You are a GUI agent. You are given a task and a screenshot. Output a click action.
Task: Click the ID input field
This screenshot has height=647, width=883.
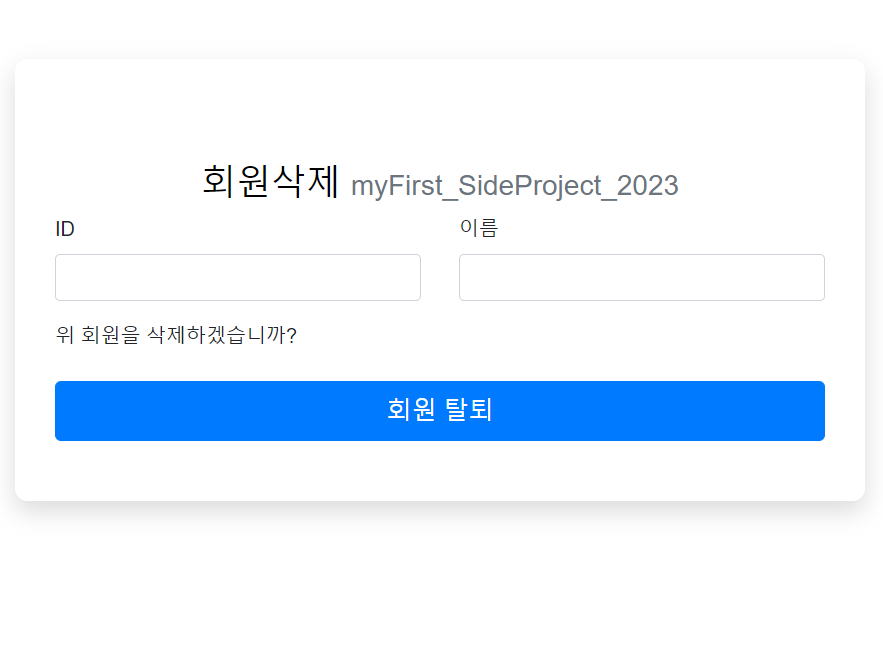click(x=238, y=277)
